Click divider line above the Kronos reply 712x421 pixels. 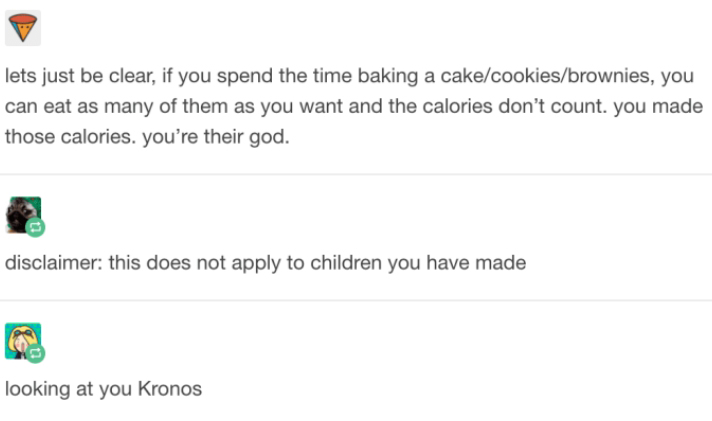356,300
